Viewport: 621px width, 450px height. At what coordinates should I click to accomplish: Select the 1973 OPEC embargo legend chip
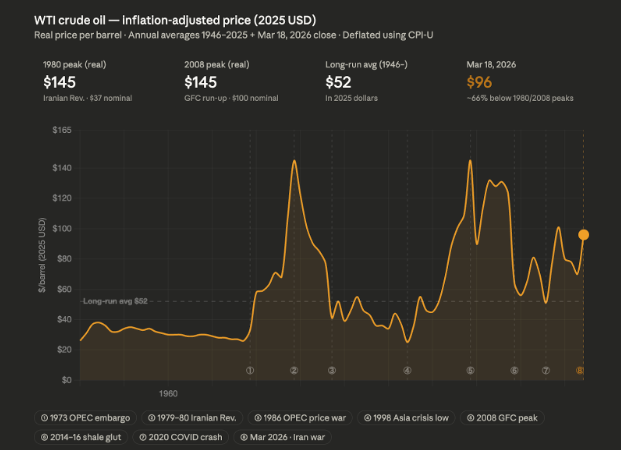point(85,415)
